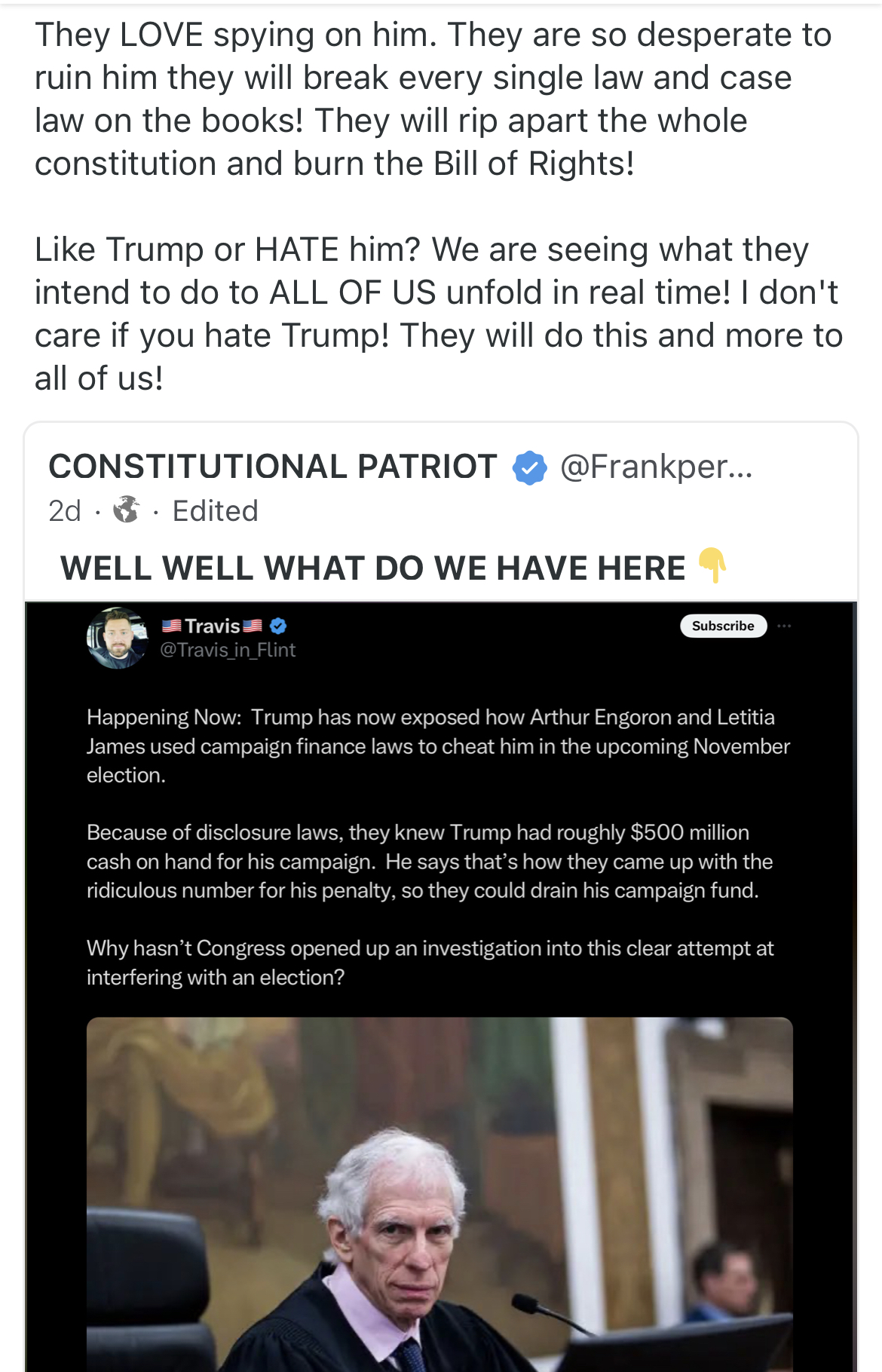This screenshot has height=1372, width=882.
Task: Click the verified checkmark beside Travis
Action: [278, 626]
